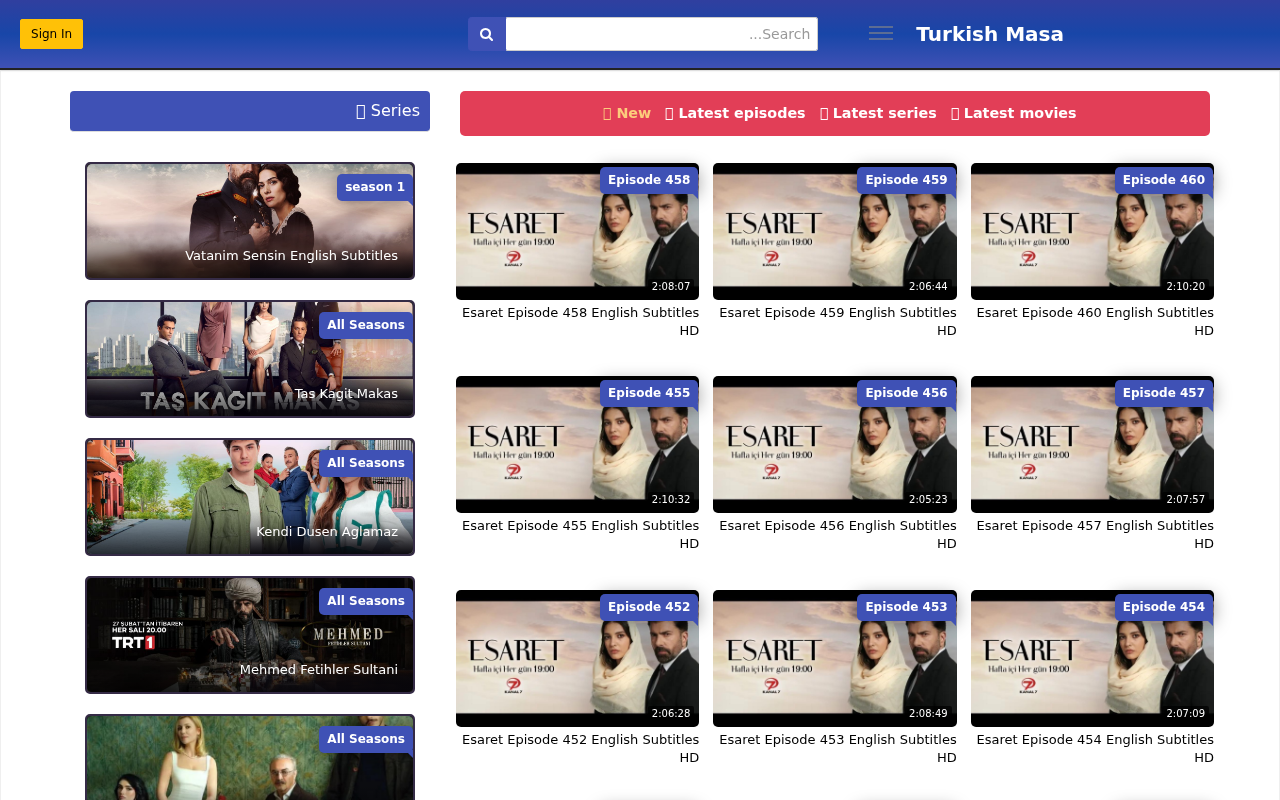Click title link Esaret Episode 454 English Subtitles
Screen dimensions: 1280x800
point(1095,749)
